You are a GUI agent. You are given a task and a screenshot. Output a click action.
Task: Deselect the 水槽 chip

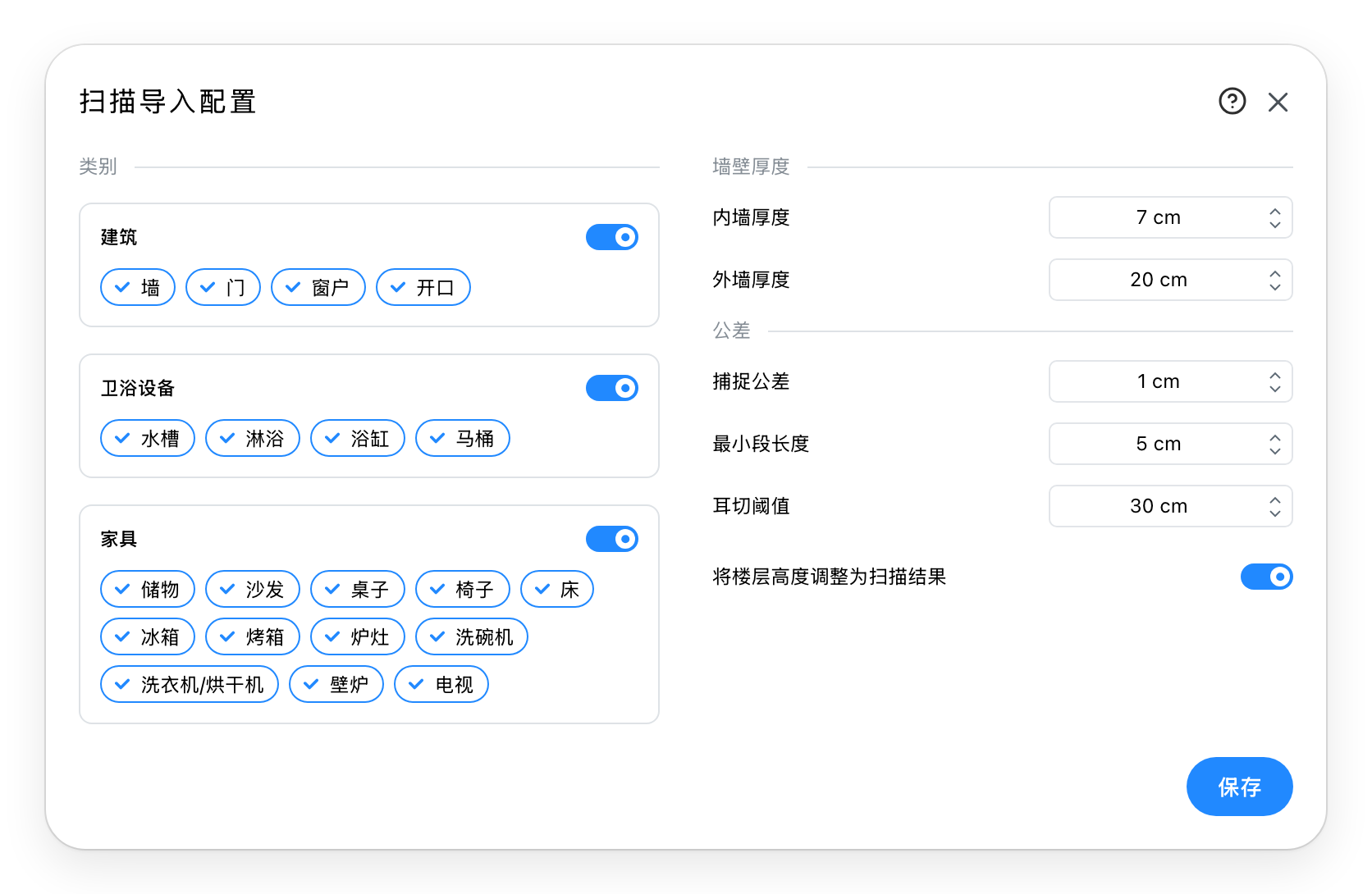[x=148, y=438]
